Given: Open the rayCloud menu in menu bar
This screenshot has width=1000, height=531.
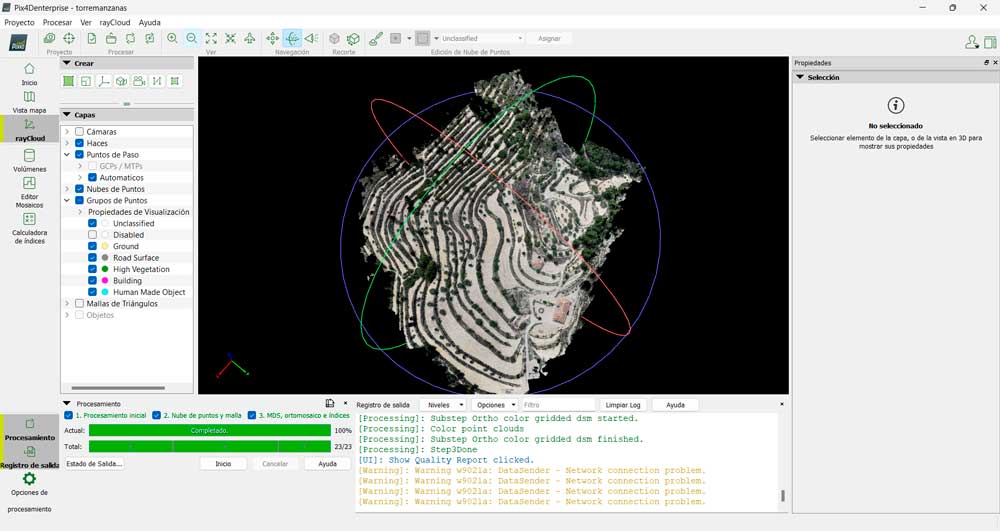Looking at the screenshot, I should click(114, 22).
